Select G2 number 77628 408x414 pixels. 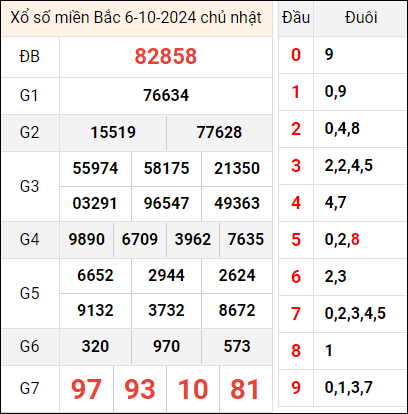(219, 132)
